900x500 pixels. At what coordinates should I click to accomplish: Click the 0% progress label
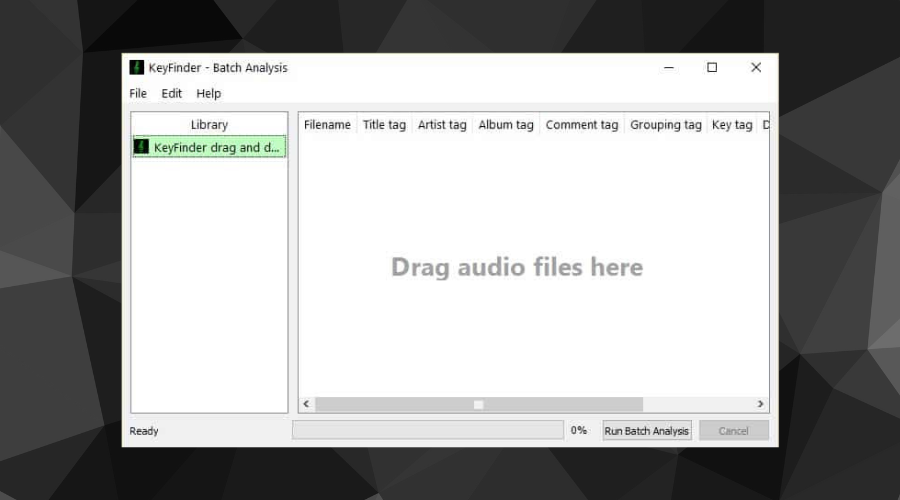579,430
